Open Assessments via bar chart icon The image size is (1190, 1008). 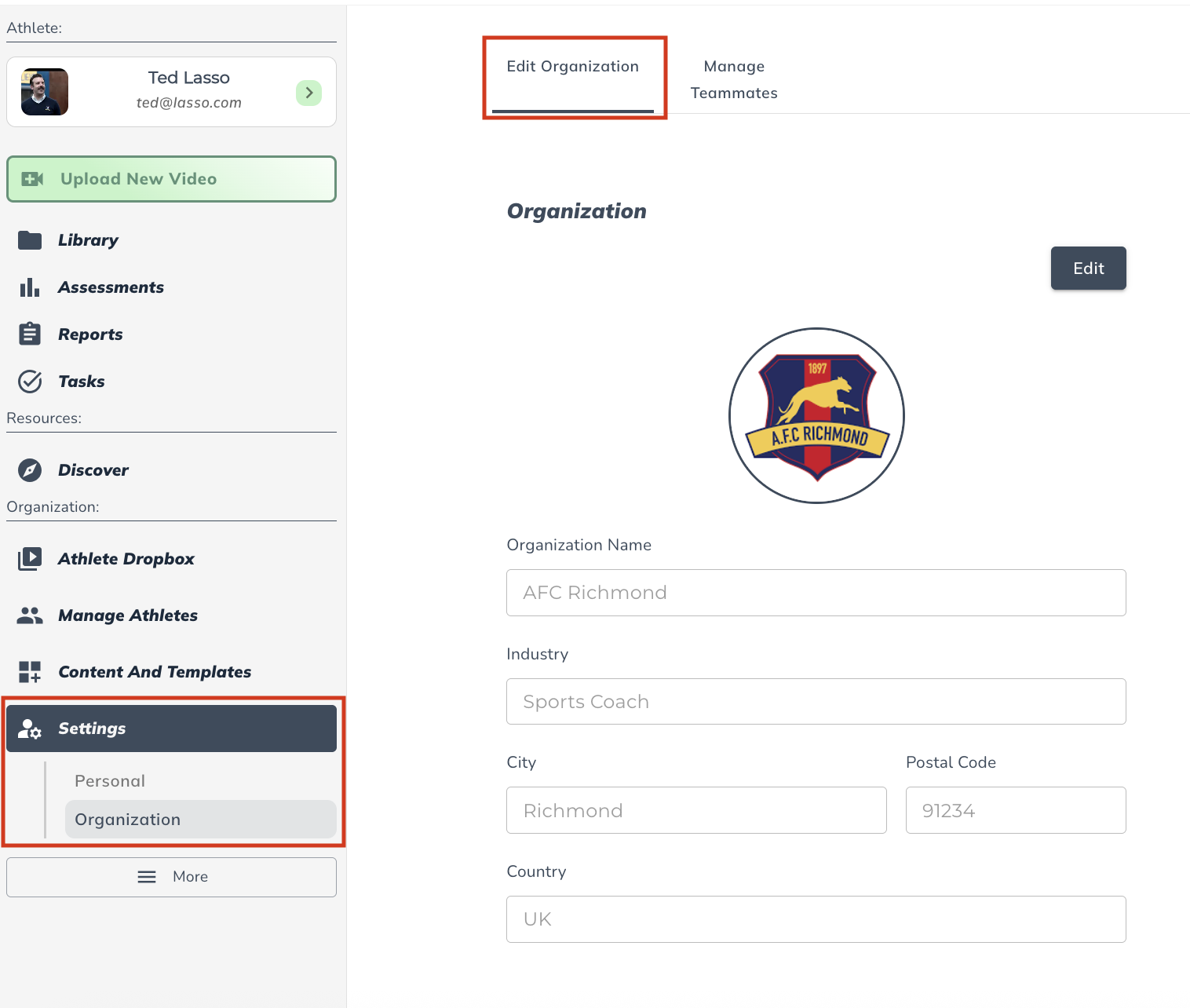pyautogui.click(x=30, y=287)
